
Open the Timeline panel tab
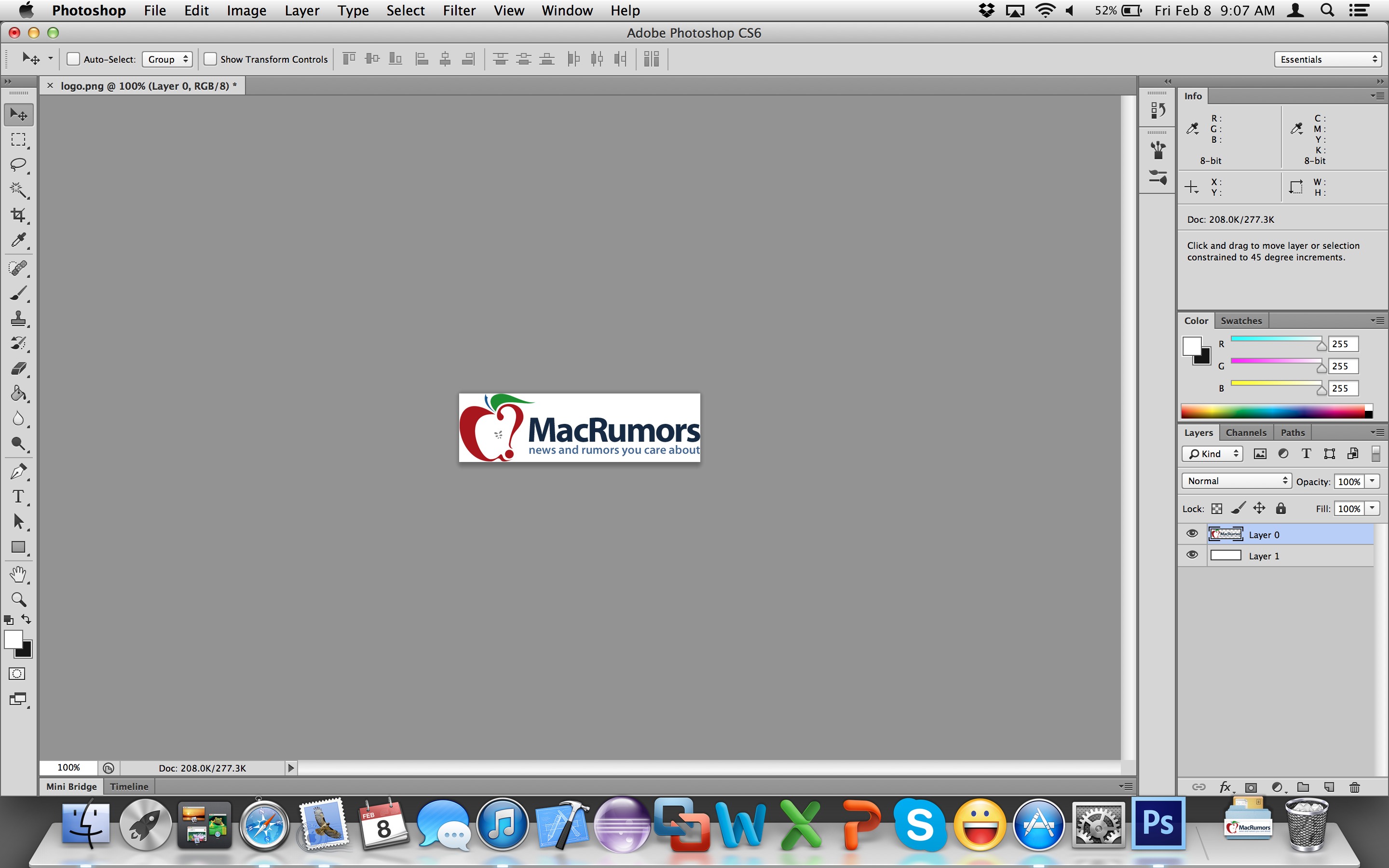(x=129, y=787)
